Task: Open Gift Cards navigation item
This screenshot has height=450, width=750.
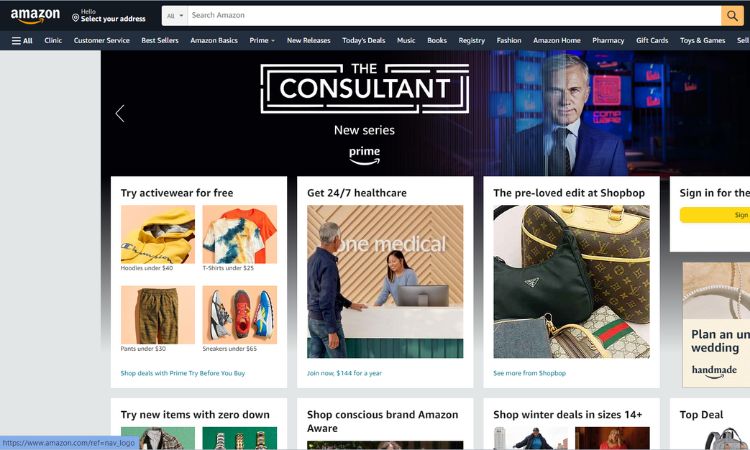Action: [652, 41]
